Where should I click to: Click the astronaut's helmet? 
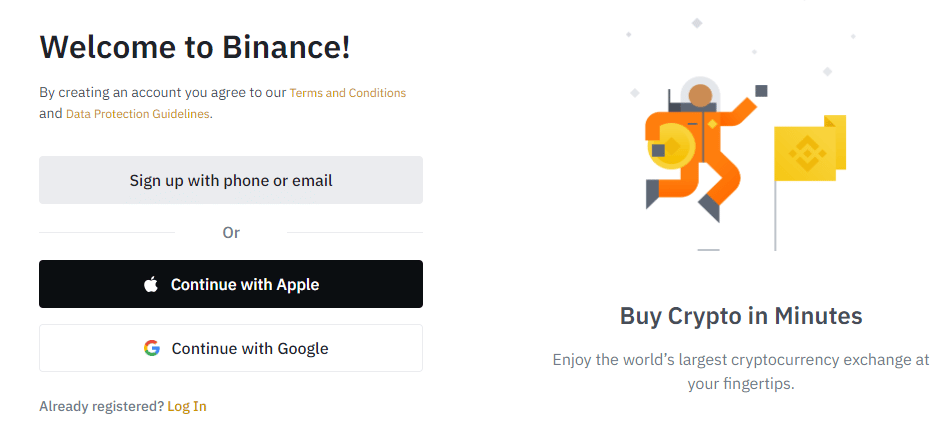click(x=699, y=92)
